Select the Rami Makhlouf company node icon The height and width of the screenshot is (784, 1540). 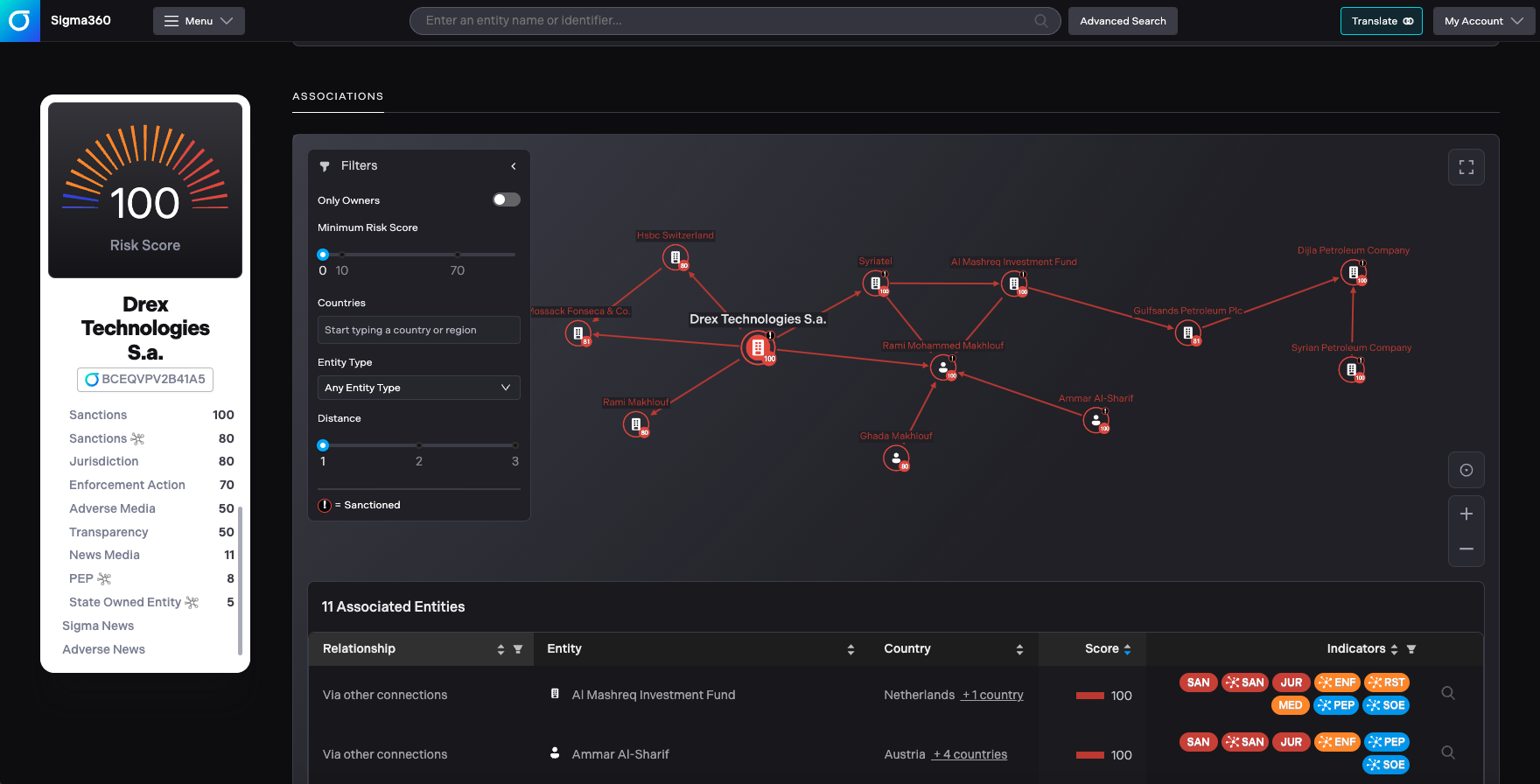point(636,424)
